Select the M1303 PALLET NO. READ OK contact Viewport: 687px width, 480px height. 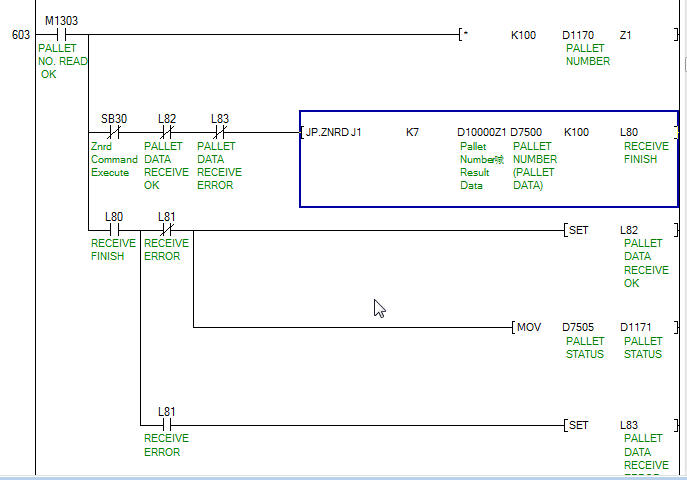(61, 34)
